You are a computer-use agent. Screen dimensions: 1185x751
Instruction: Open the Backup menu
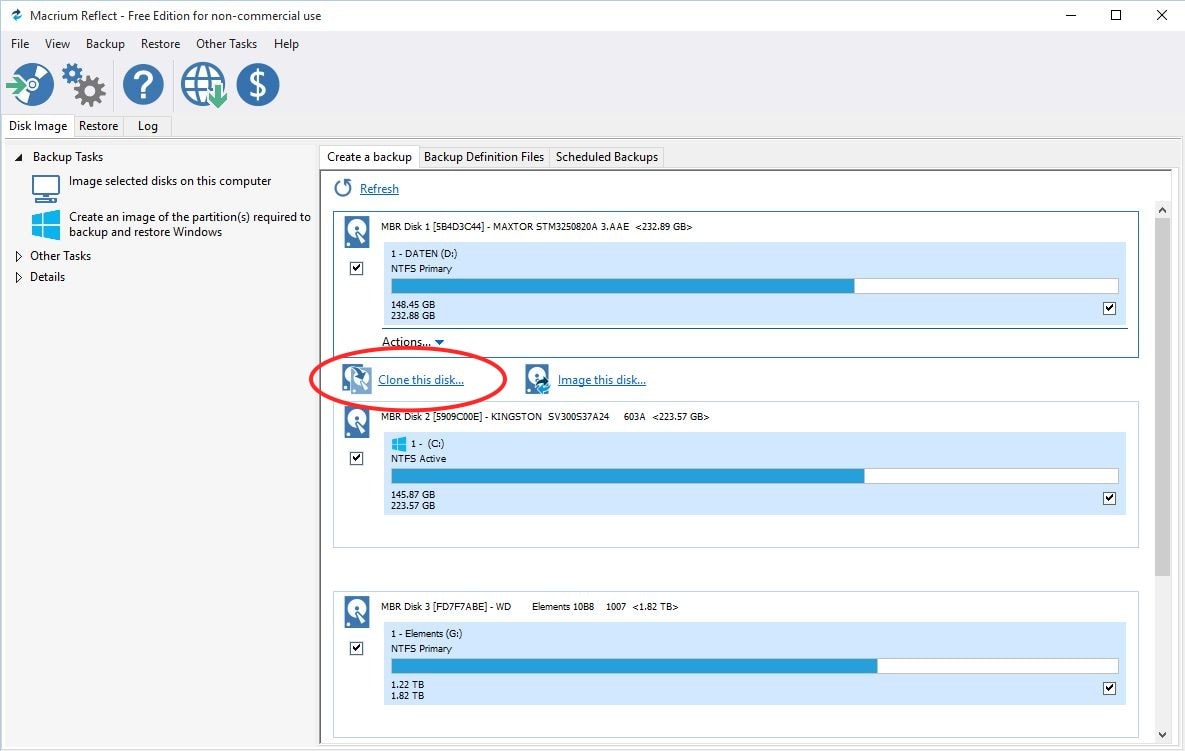[x=105, y=44]
